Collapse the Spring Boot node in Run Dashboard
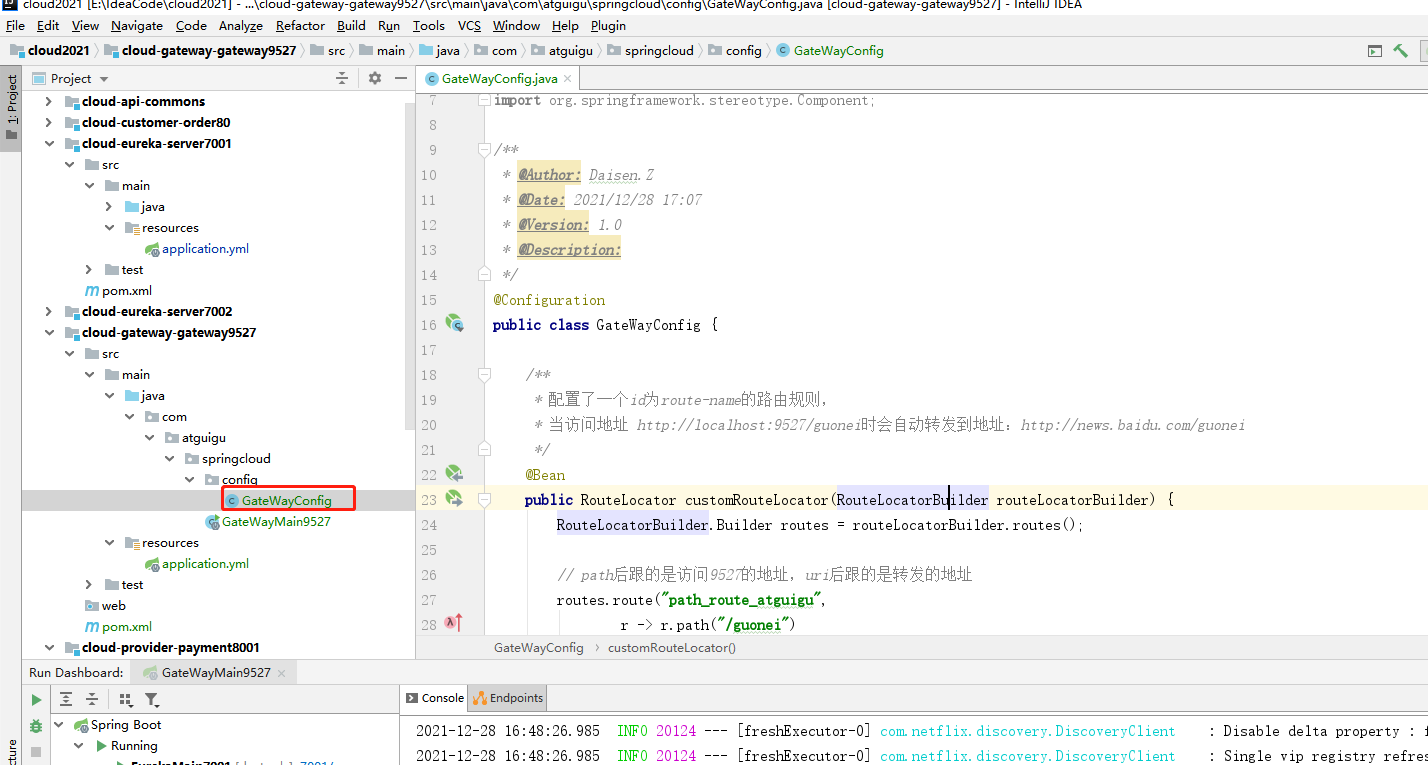Viewport: 1428px width, 765px height. 58,725
